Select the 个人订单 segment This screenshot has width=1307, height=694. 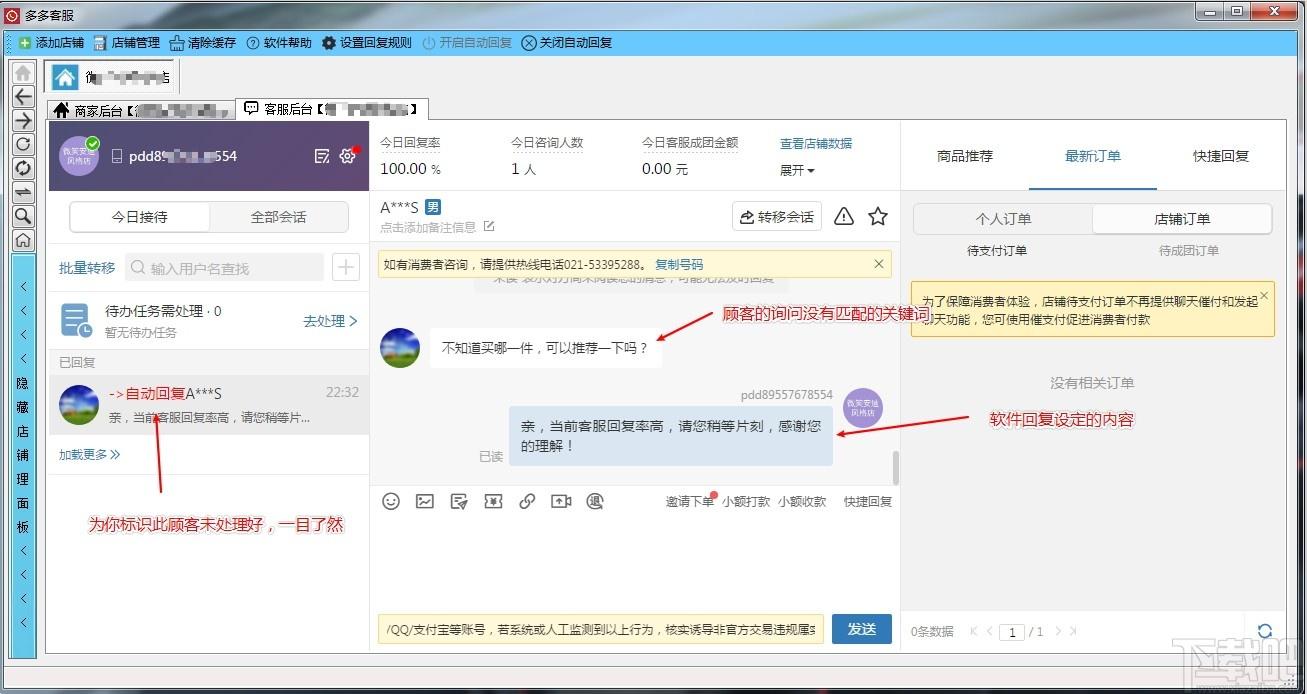click(x=1003, y=219)
